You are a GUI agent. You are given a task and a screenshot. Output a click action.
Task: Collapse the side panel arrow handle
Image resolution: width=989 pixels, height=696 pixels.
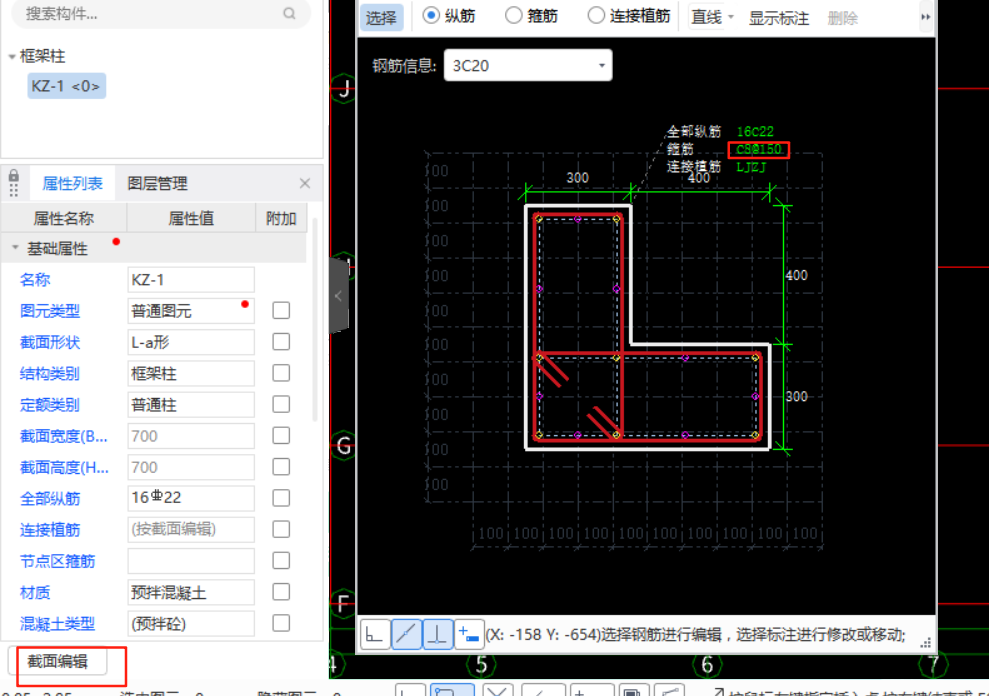[339, 295]
